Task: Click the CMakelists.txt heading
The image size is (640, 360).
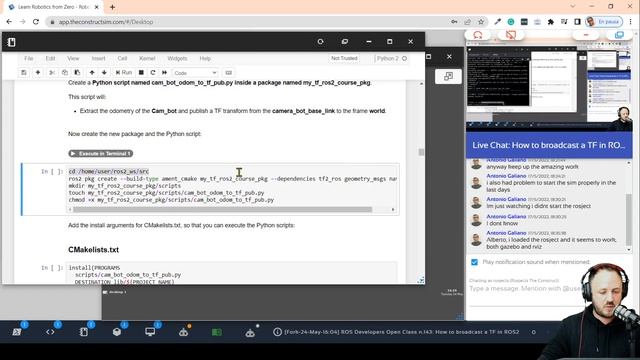Action: pos(93,250)
